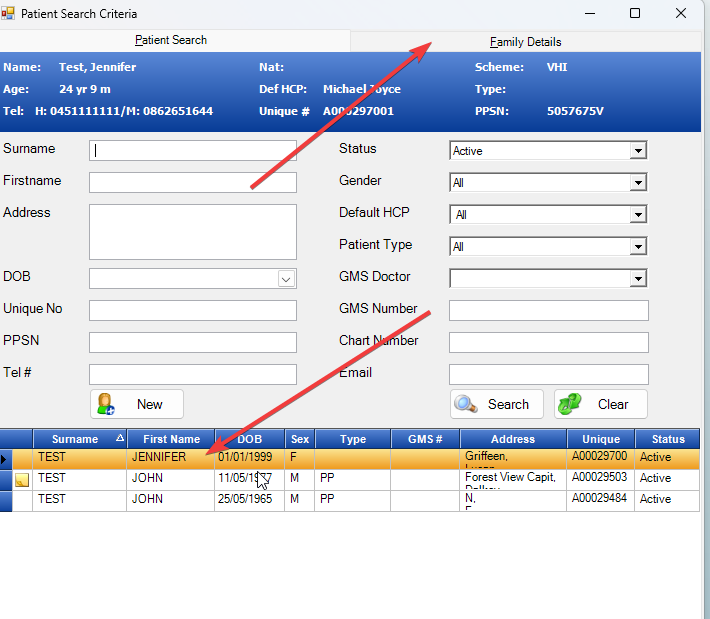710x619 pixels.
Task: Click the yellow note icon beside John row
Action: click(21, 480)
